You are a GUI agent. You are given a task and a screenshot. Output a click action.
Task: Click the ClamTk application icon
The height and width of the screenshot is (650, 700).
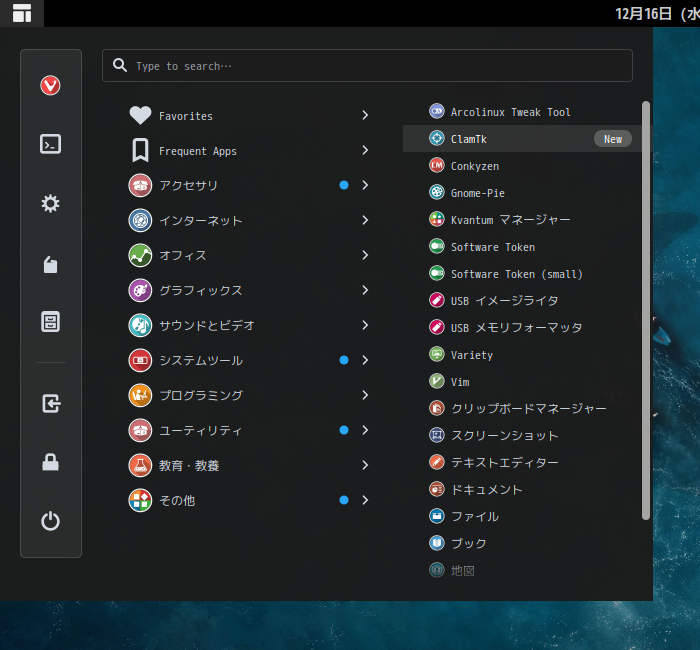click(437, 138)
